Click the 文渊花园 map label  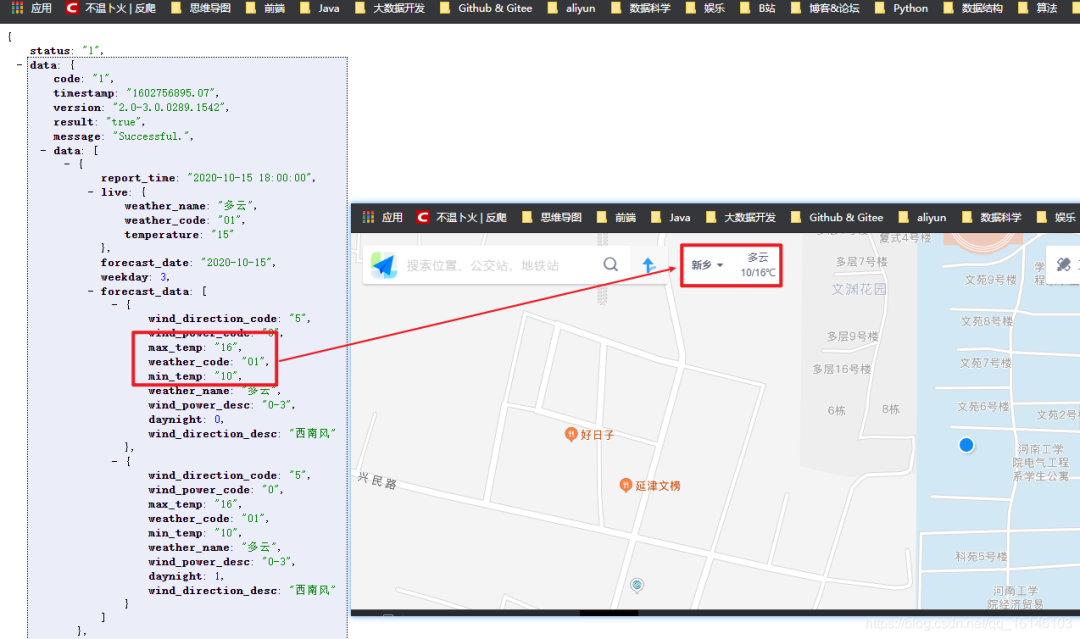858,289
